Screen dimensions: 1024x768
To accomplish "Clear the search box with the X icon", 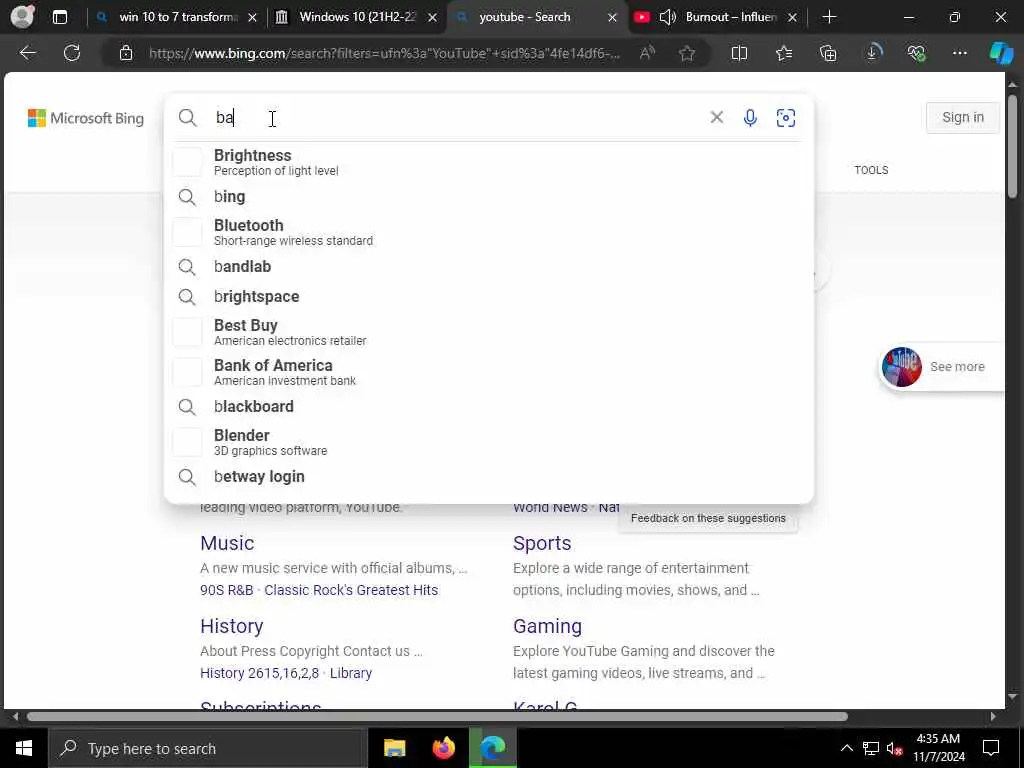I will pyautogui.click(x=716, y=118).
